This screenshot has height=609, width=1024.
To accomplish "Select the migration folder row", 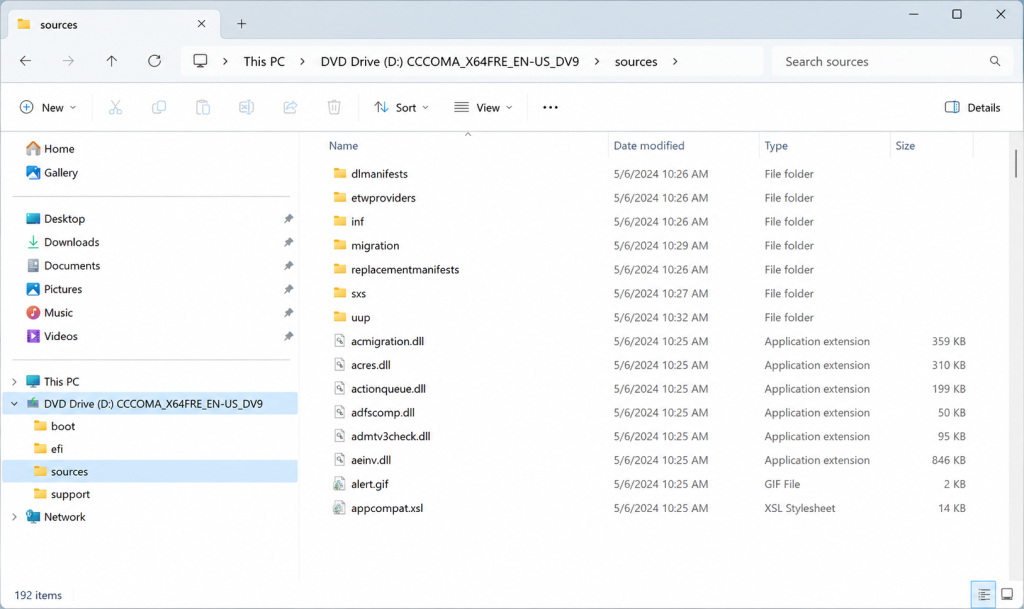I will click(x=649, y=245).
